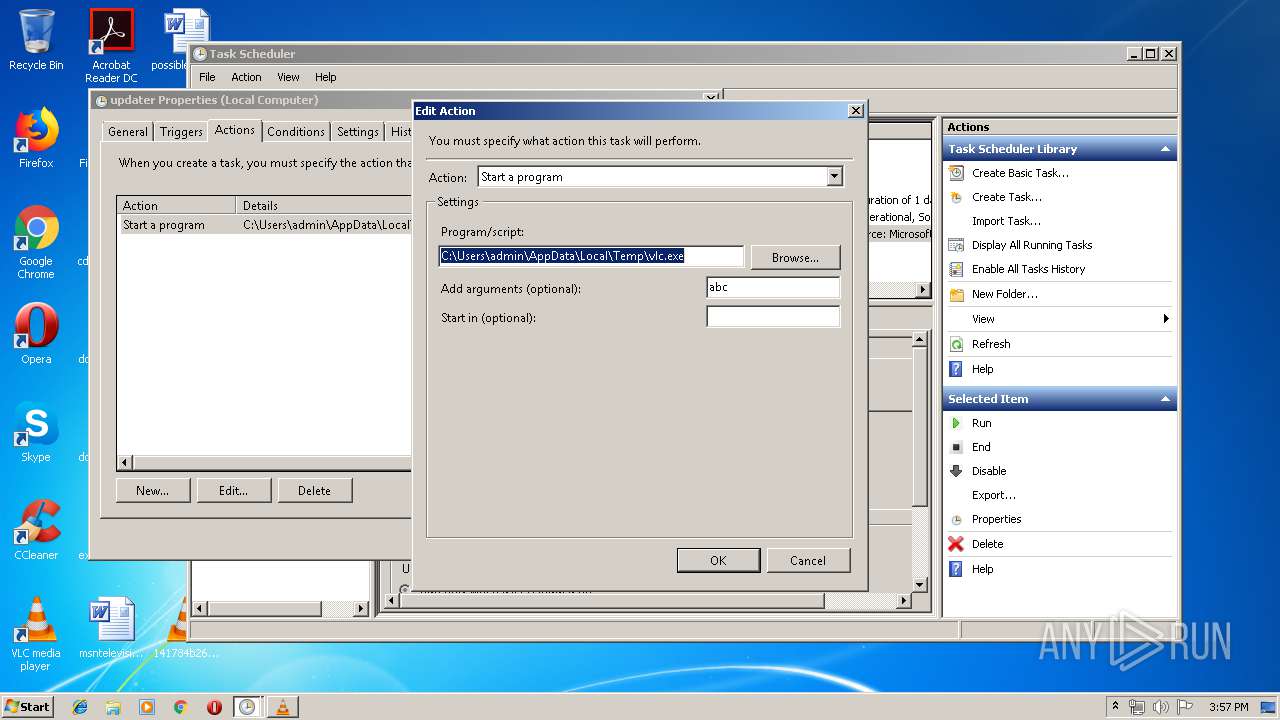Click the Create Basic Task icon

(956, 173)
